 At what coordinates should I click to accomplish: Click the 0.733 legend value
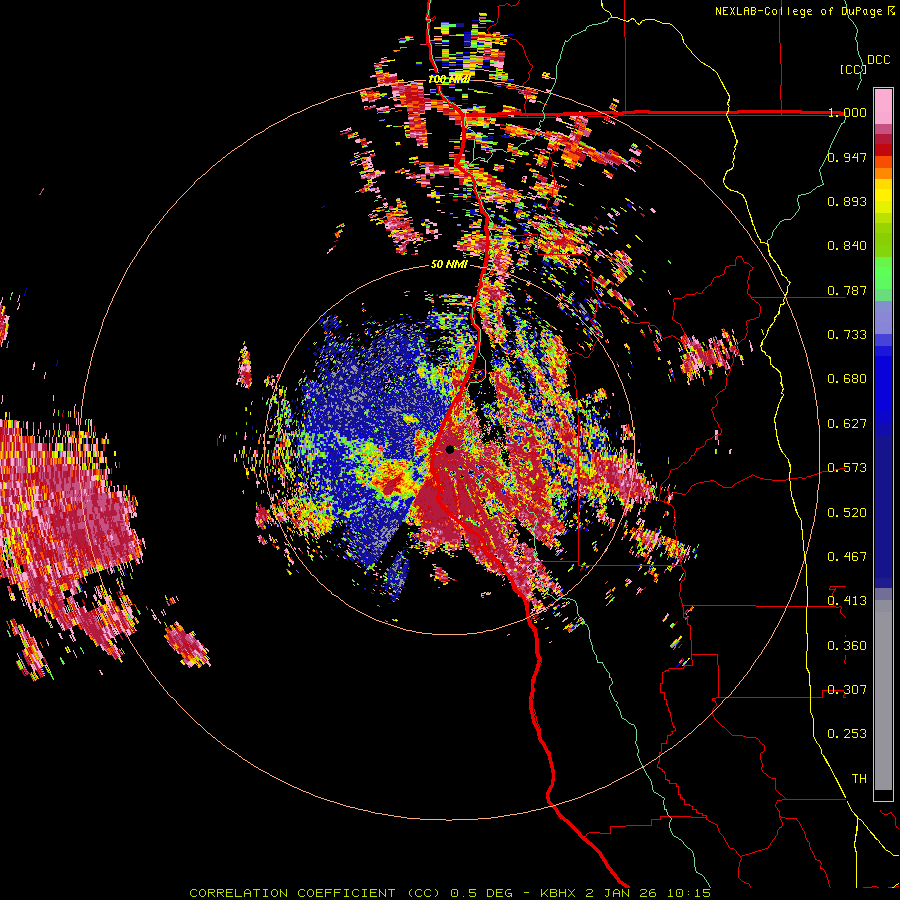847,335
